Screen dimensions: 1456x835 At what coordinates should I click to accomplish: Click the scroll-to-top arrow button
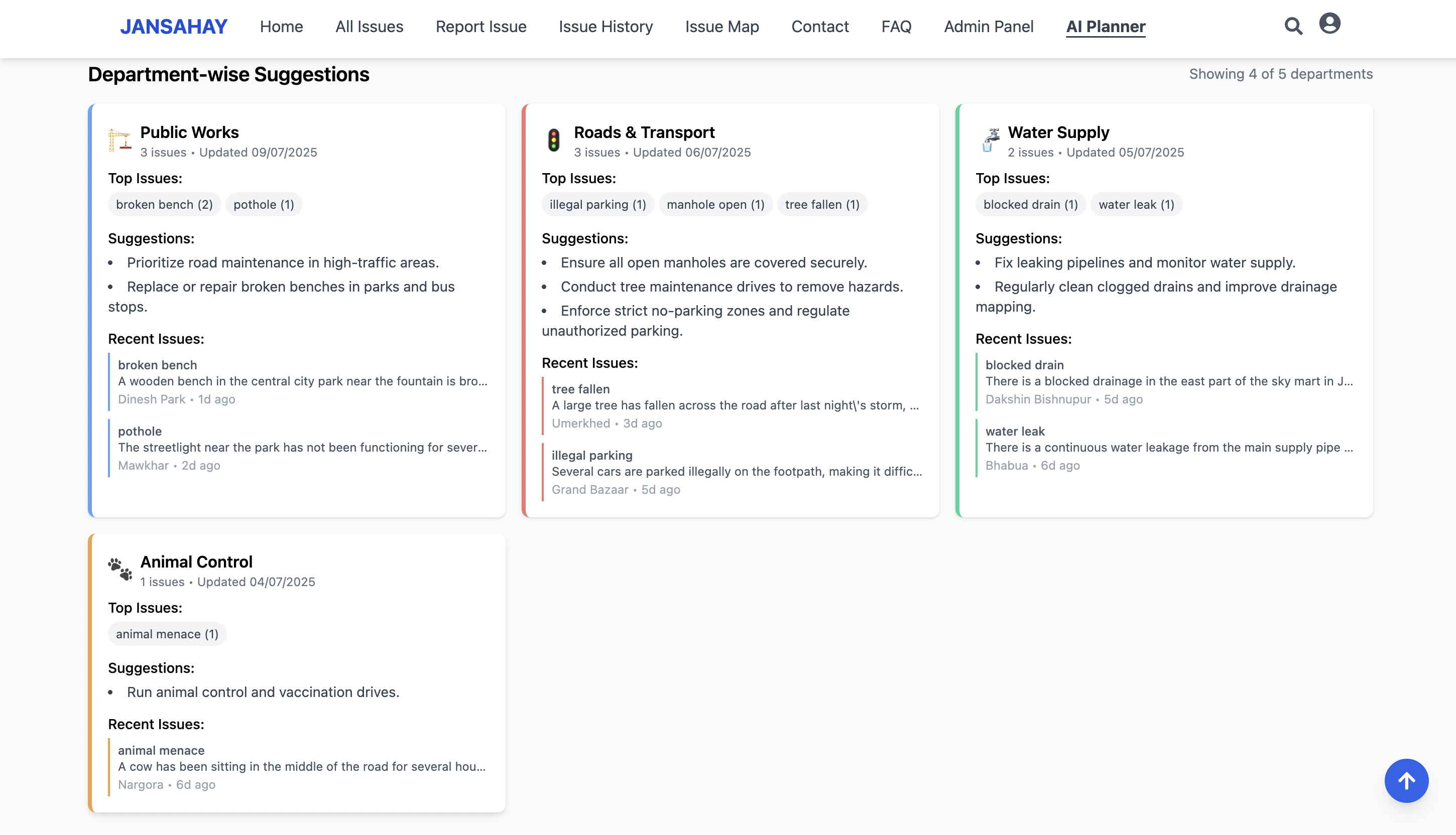point(1406,780)
